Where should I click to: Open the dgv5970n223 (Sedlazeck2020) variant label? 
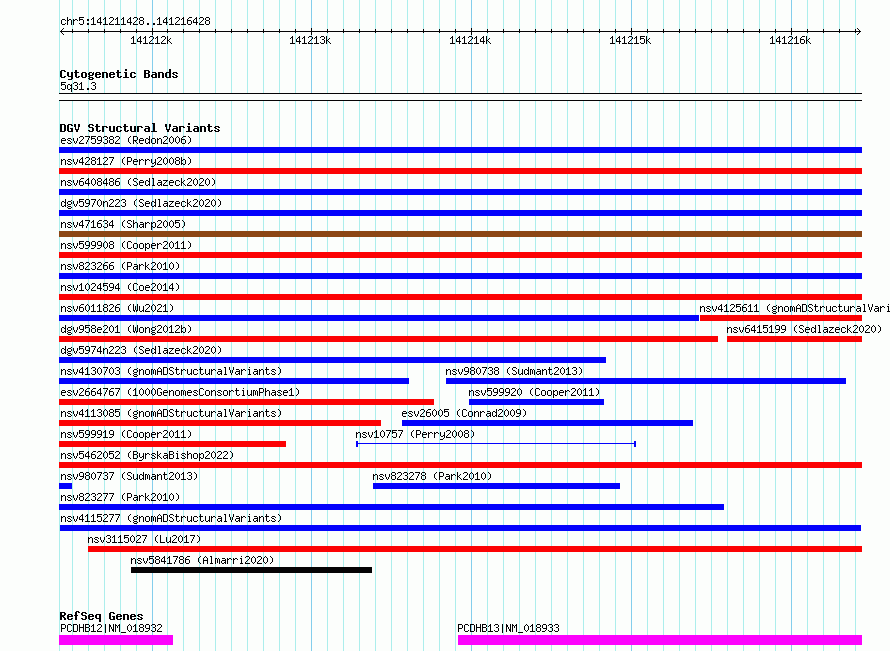click(x=141, y=203)
